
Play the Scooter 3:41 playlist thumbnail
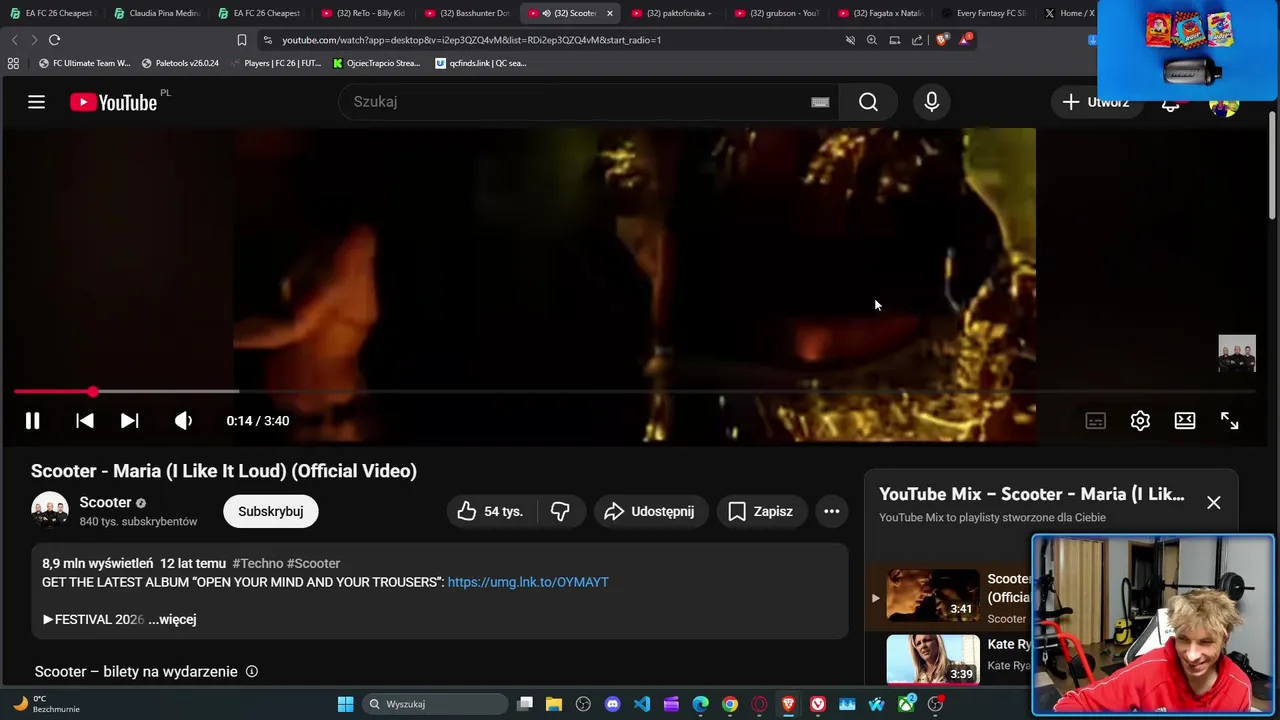933,595
